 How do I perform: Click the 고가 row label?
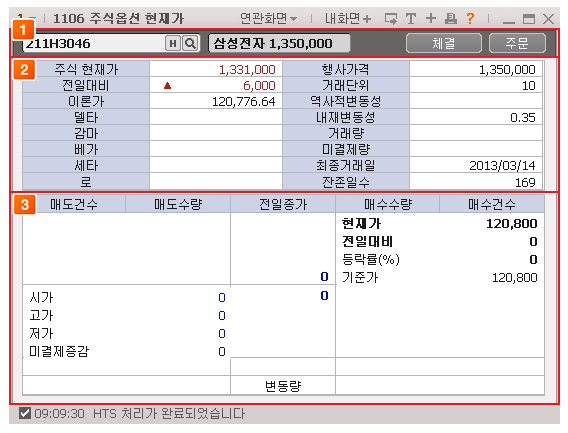41,315
